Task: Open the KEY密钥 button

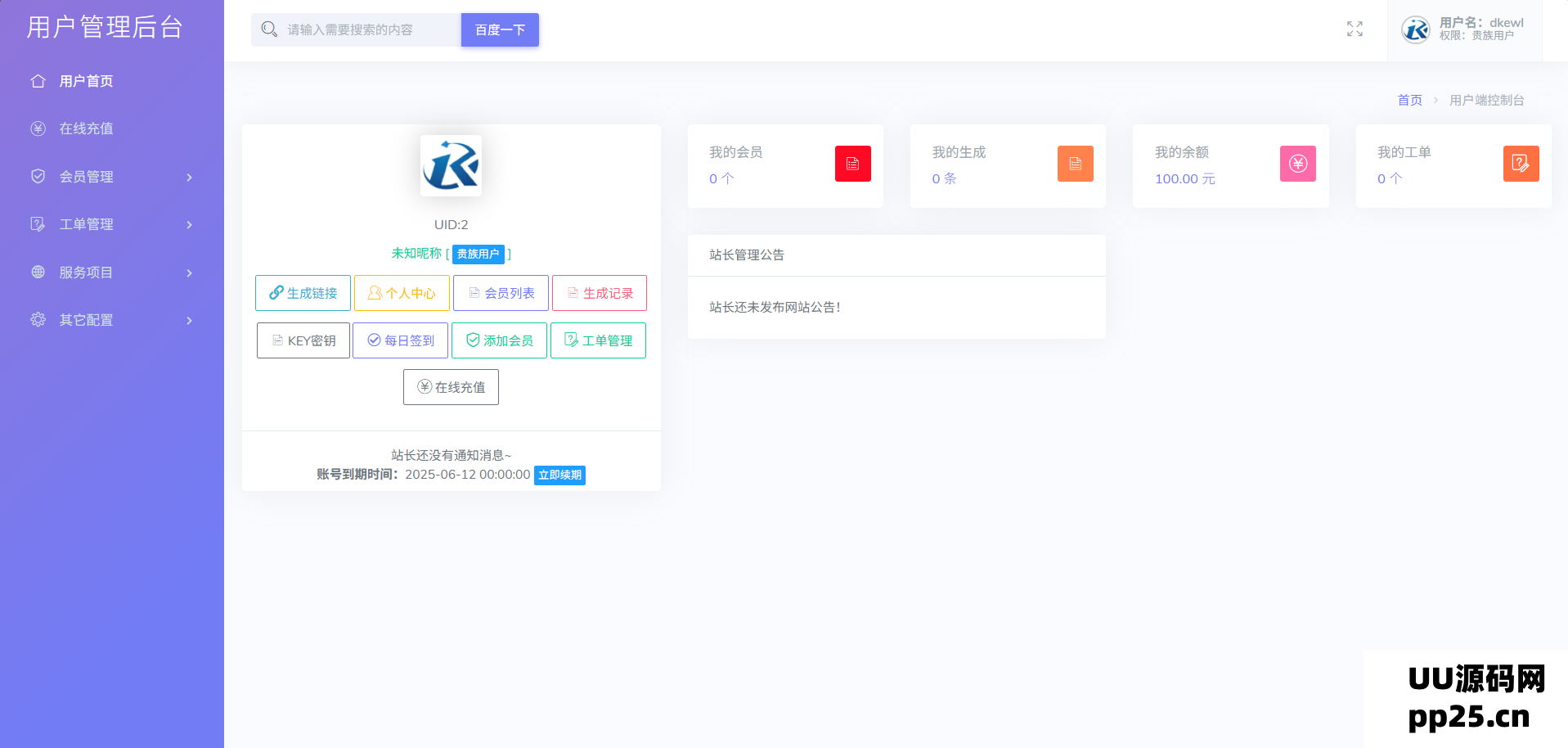Action: tap(303, 340)
